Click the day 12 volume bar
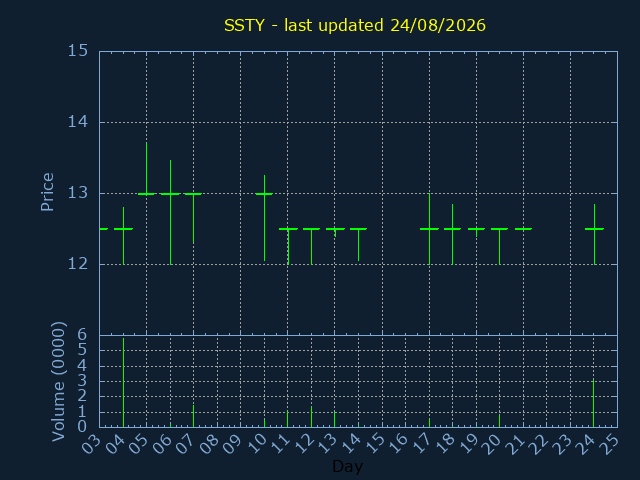This screenshot has height=480, width=640. (x=311, y=417)
